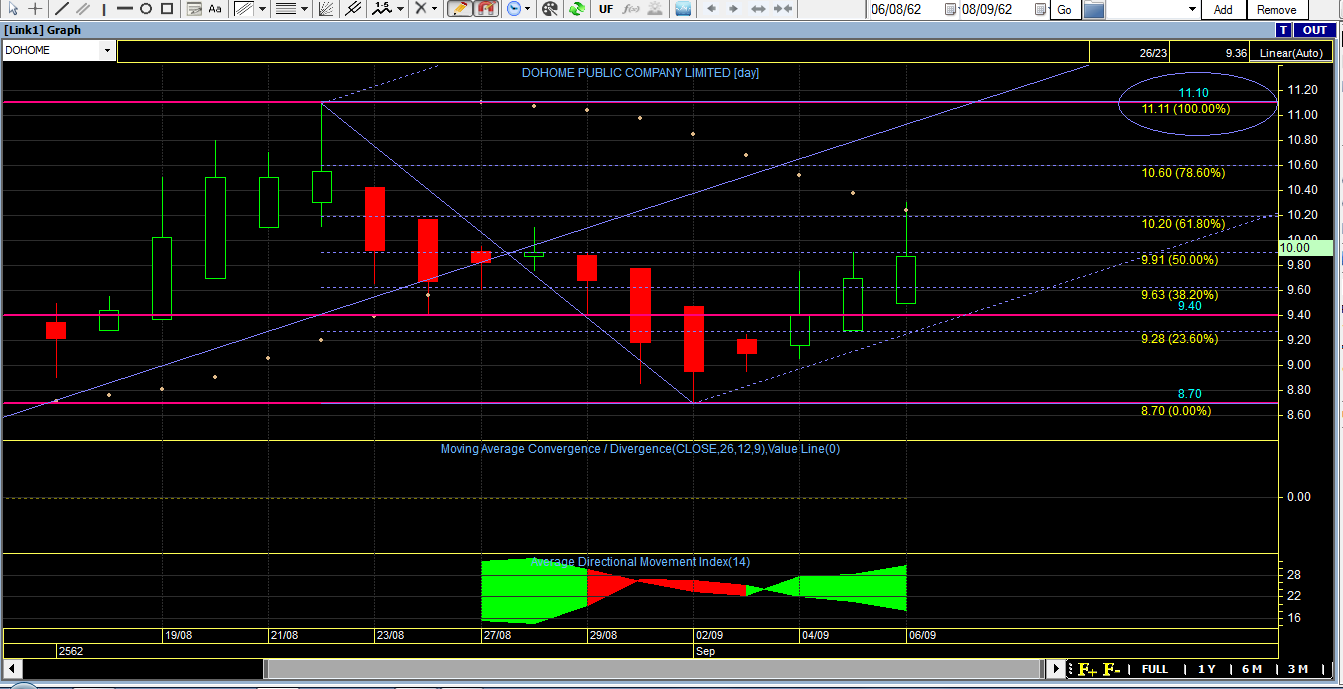1343x689 pixels.
Task: Open dropdown next to hatch pattern tool
Action: (x=262, y=9)
